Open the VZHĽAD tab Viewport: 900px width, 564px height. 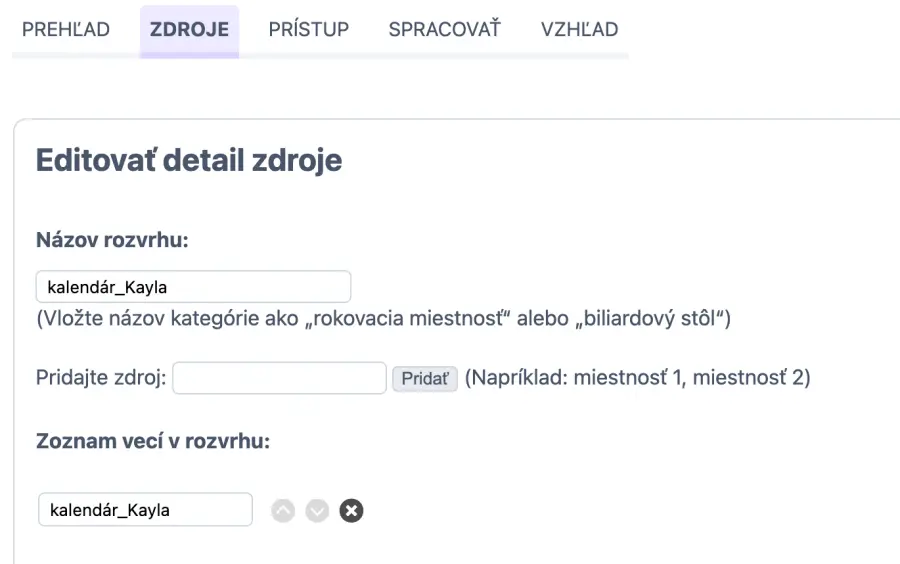pos(579,29)
